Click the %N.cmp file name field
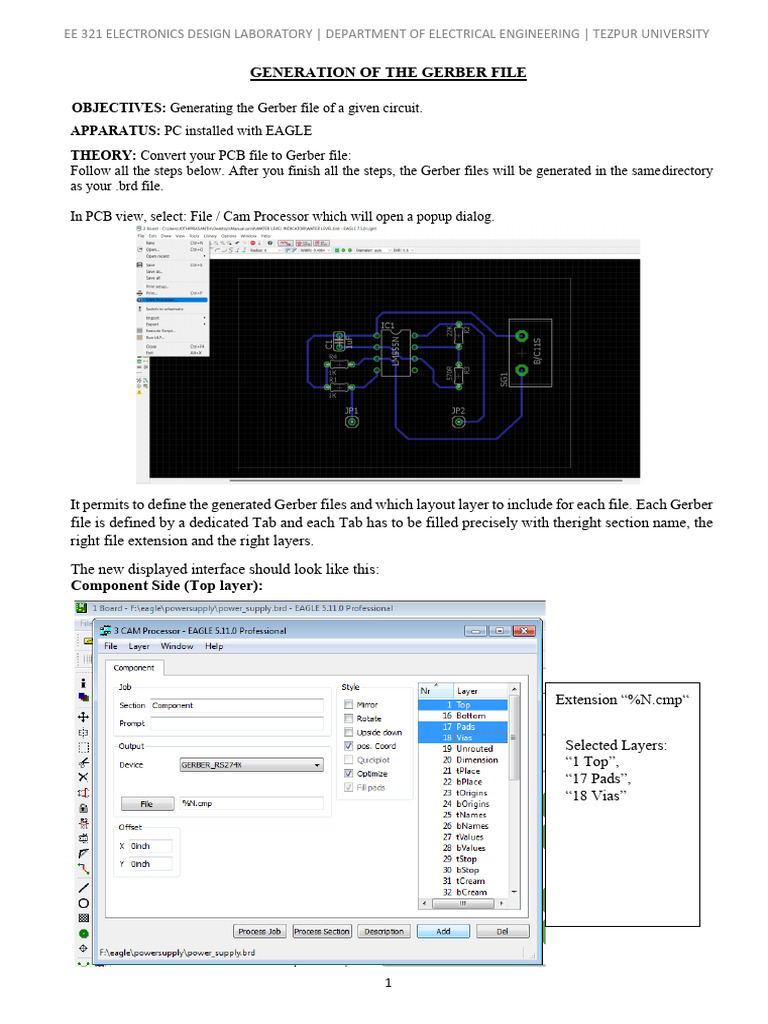The image size is (768, 1024). point(251,803)
